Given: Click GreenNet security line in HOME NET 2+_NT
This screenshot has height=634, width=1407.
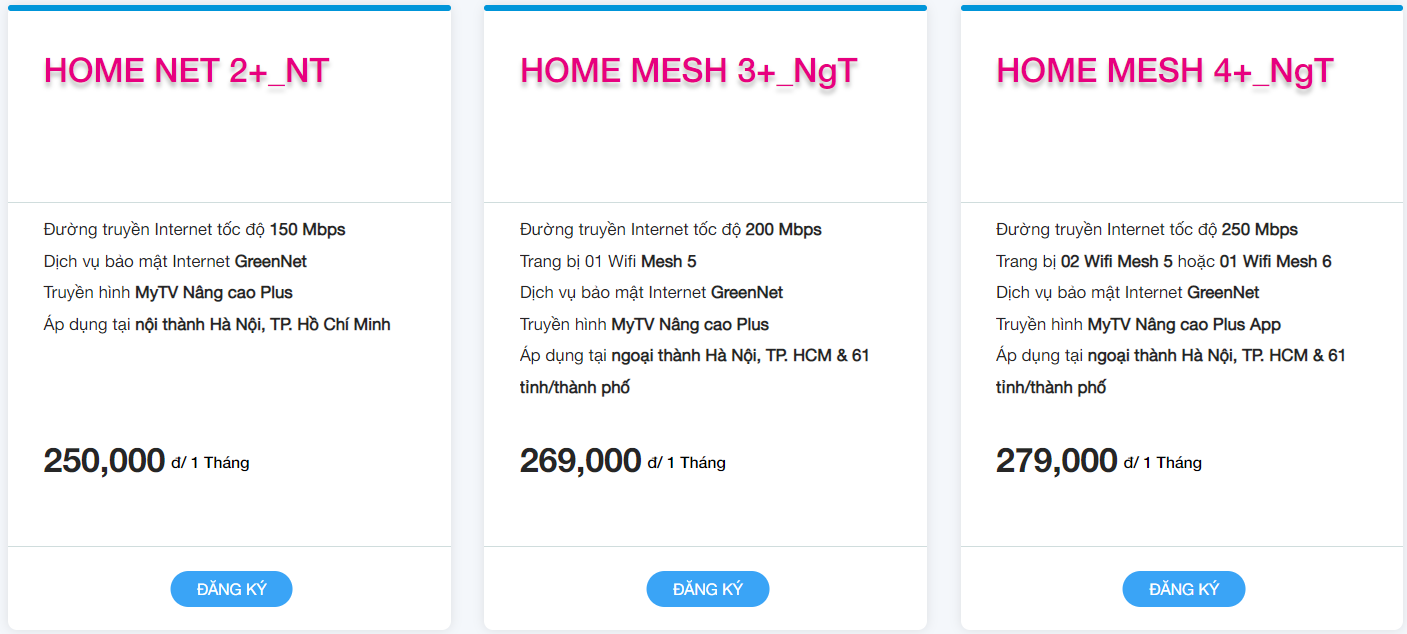Looking at the screenshot, I should [175, 261].
